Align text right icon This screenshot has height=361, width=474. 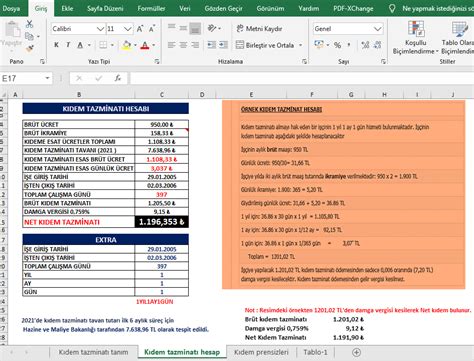[195, 45]
